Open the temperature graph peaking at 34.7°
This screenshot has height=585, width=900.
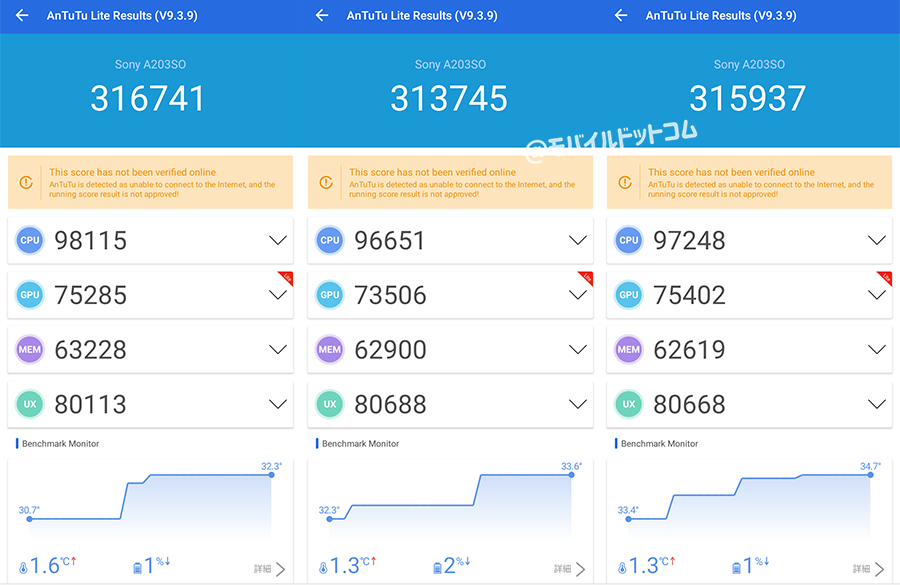pyautogui.click(x=750, y=501)
